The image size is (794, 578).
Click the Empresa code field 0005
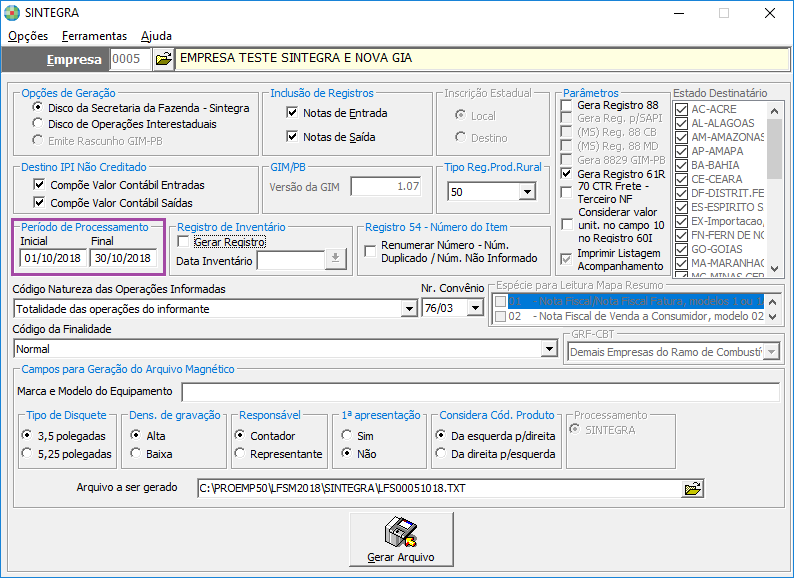[130, 59]
